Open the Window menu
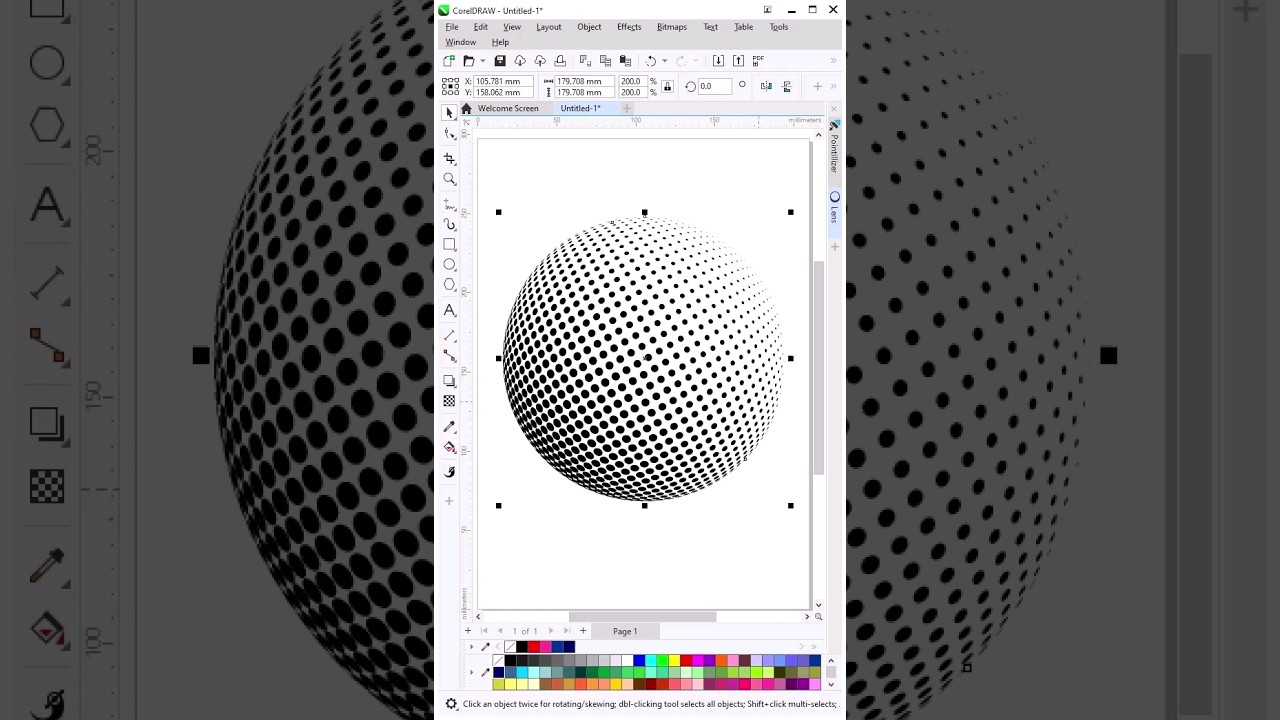1280x720 pixels. coord(461,42)
